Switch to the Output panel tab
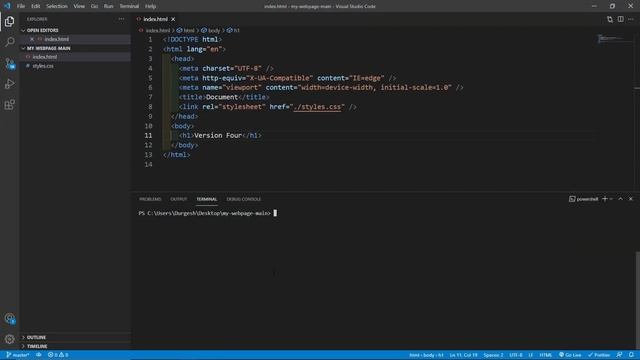640x360 pixels. click(x=178, y=199)
